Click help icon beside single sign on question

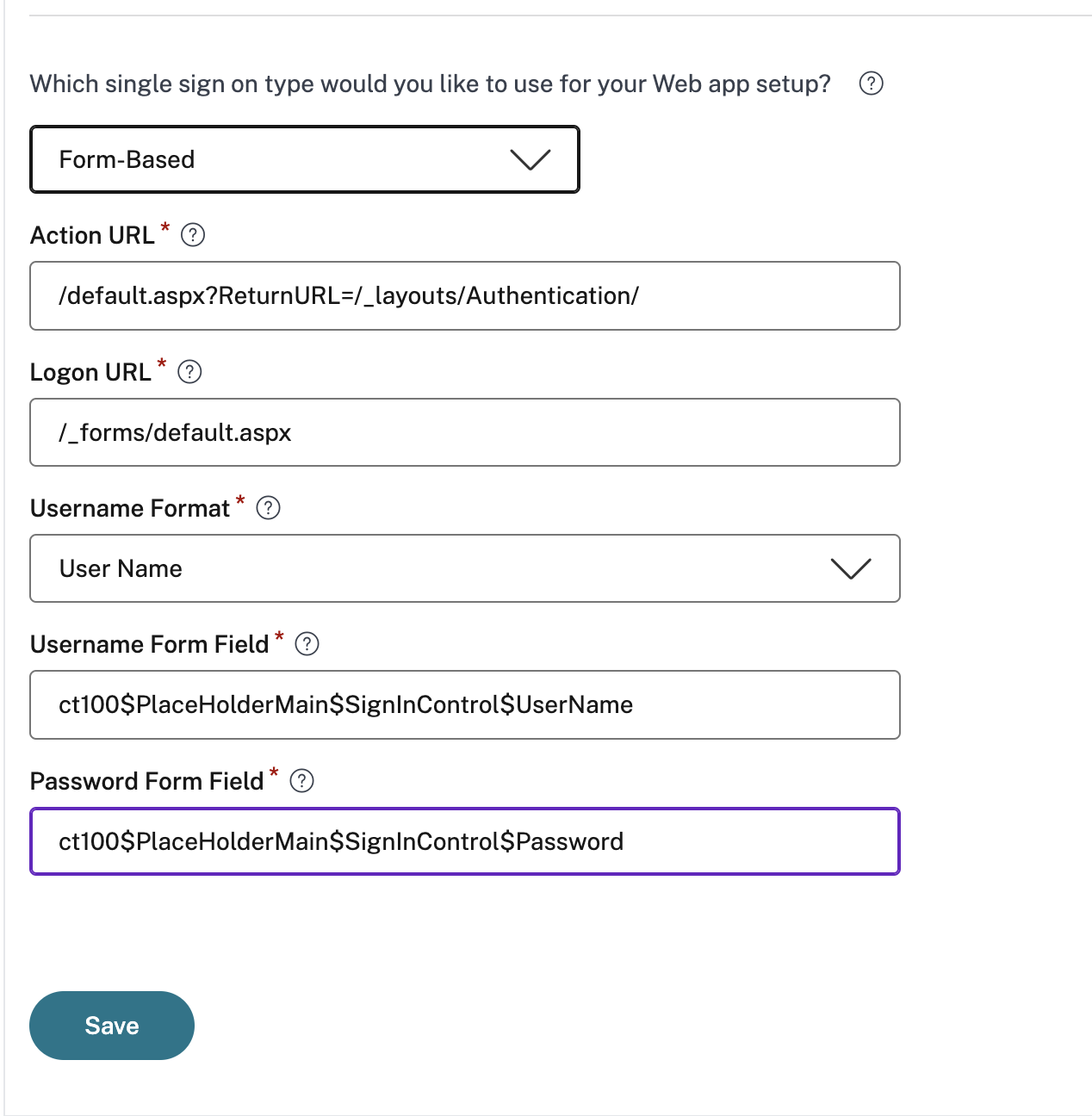tap(871, 84)
